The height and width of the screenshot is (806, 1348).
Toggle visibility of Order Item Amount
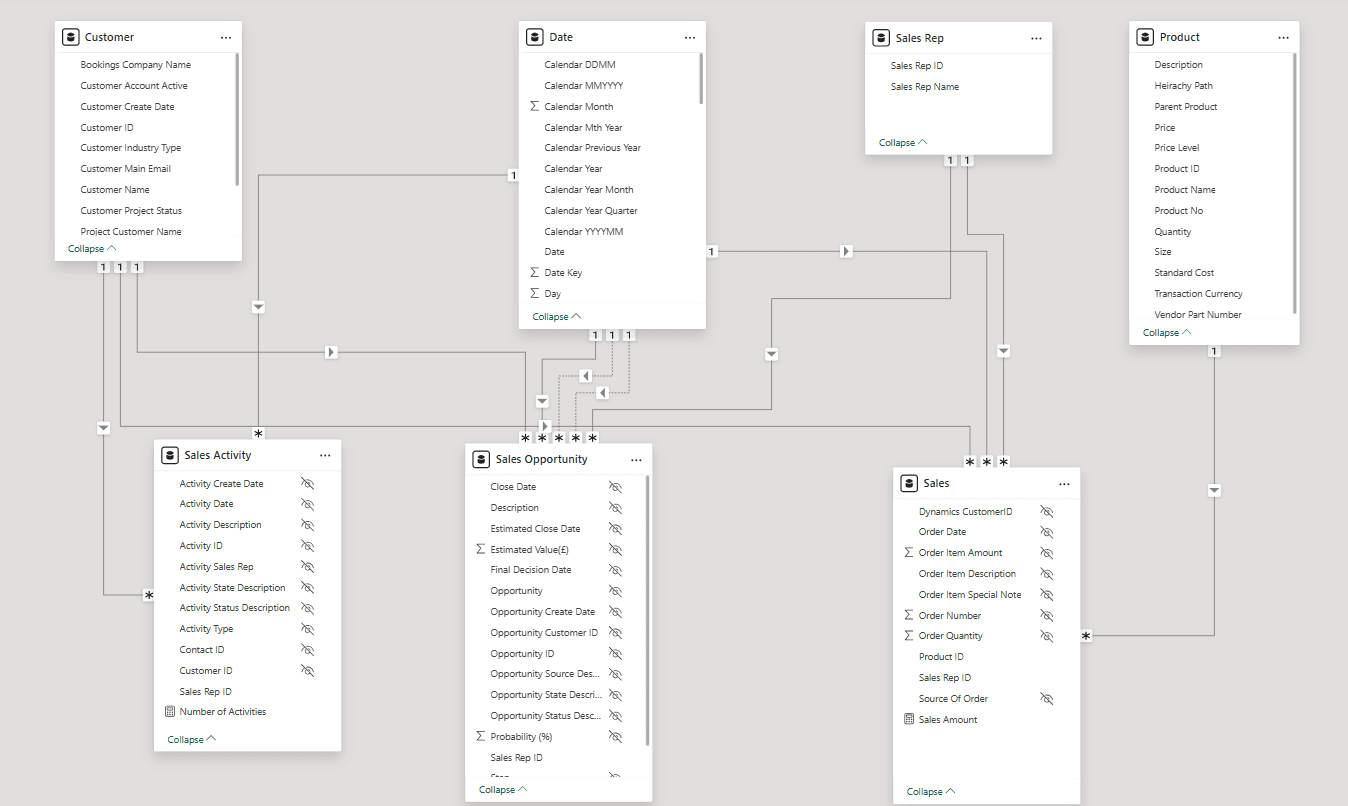click(x=1046, y=552)
